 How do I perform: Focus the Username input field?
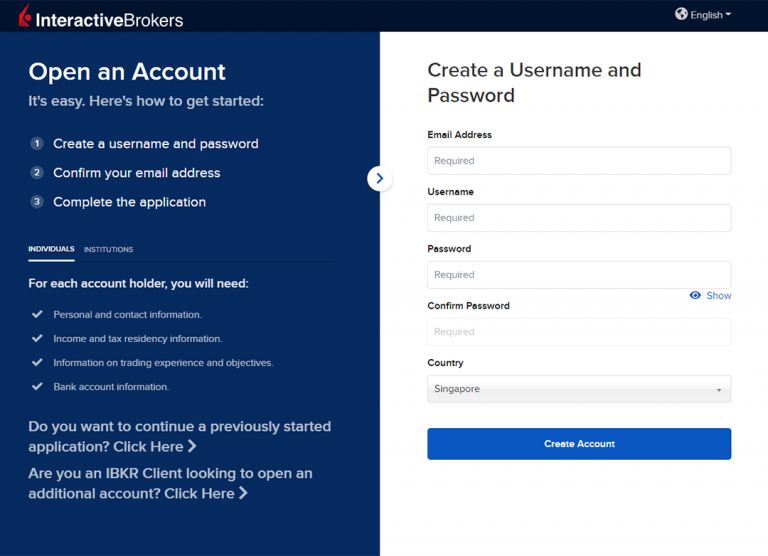(x=579, y=218)
